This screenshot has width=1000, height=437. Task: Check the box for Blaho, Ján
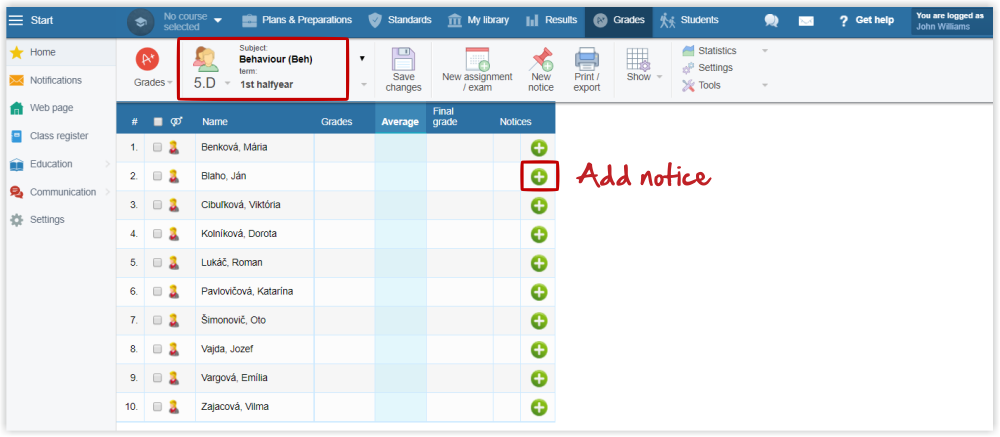click(x=158, y=176)
